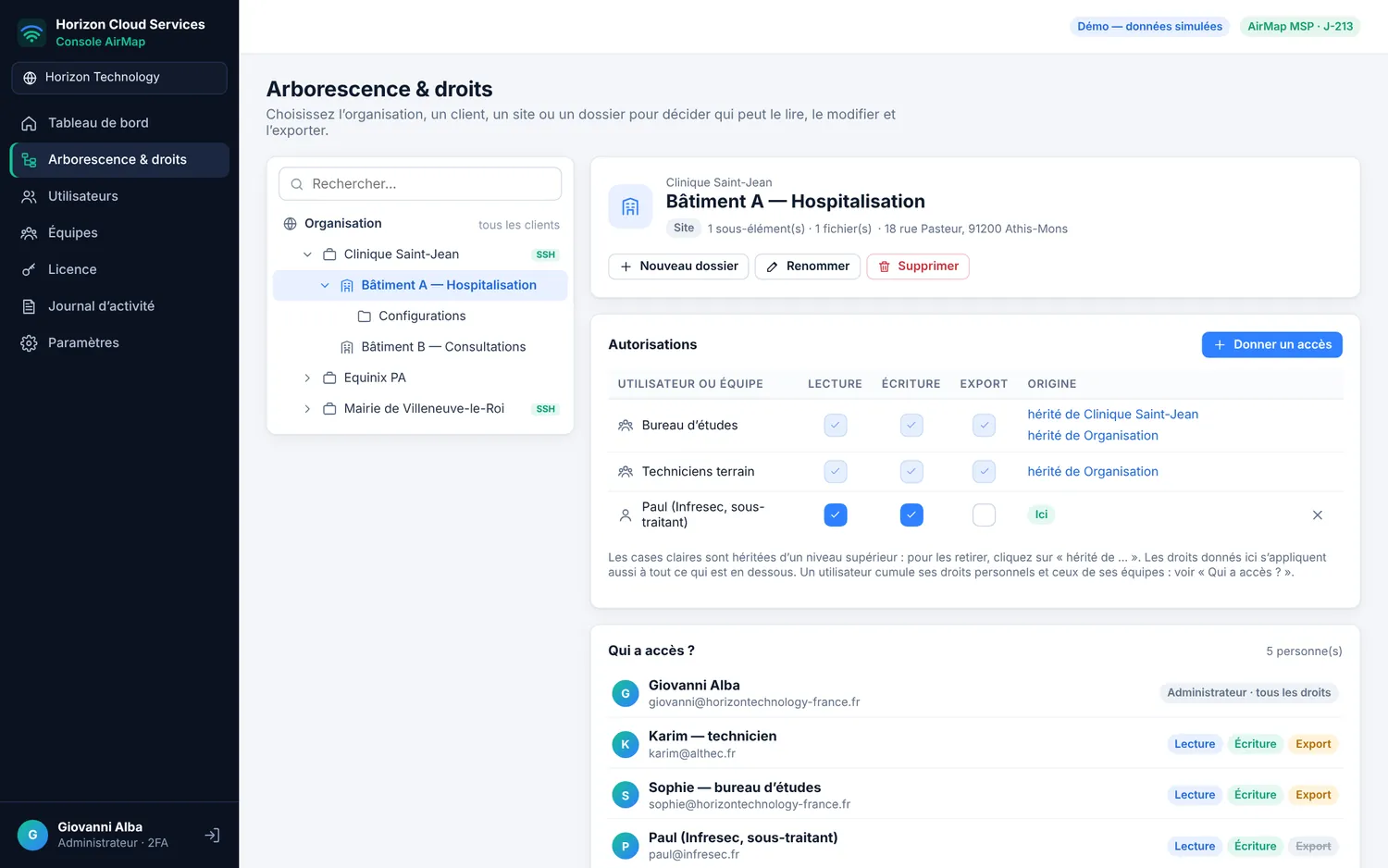Click SSH badge on Clinique Saint-Jean

click(x=546, y=254)
